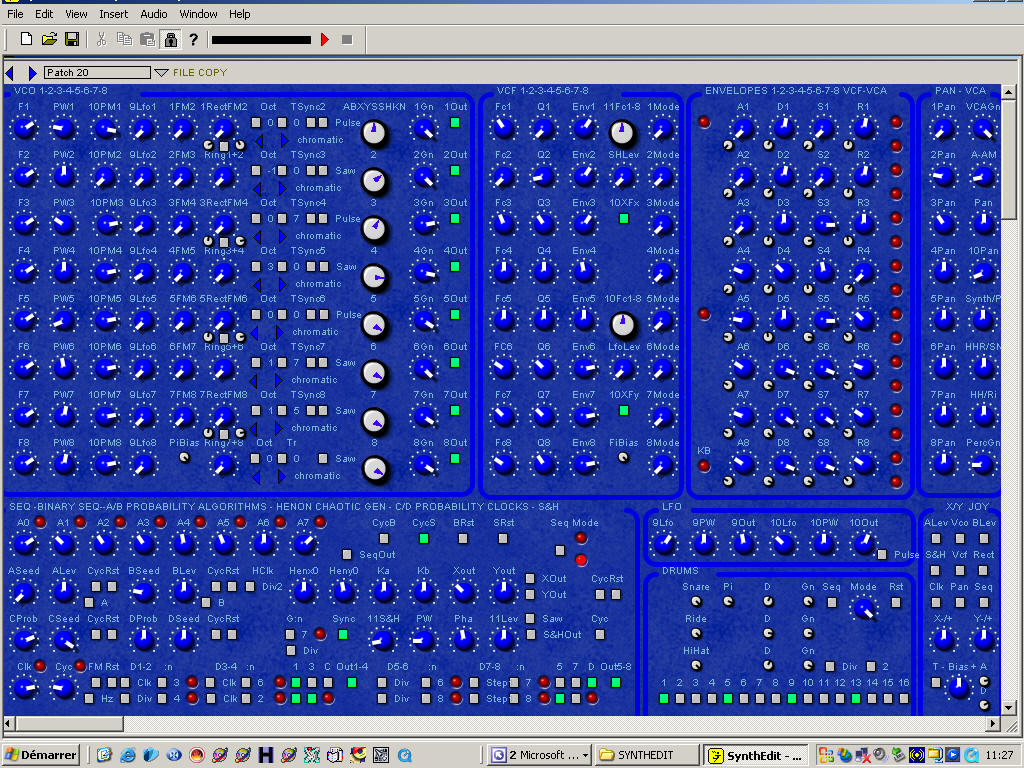Select the previous patch with left blue arrow

pyautogui.click(x=10, y=73)
